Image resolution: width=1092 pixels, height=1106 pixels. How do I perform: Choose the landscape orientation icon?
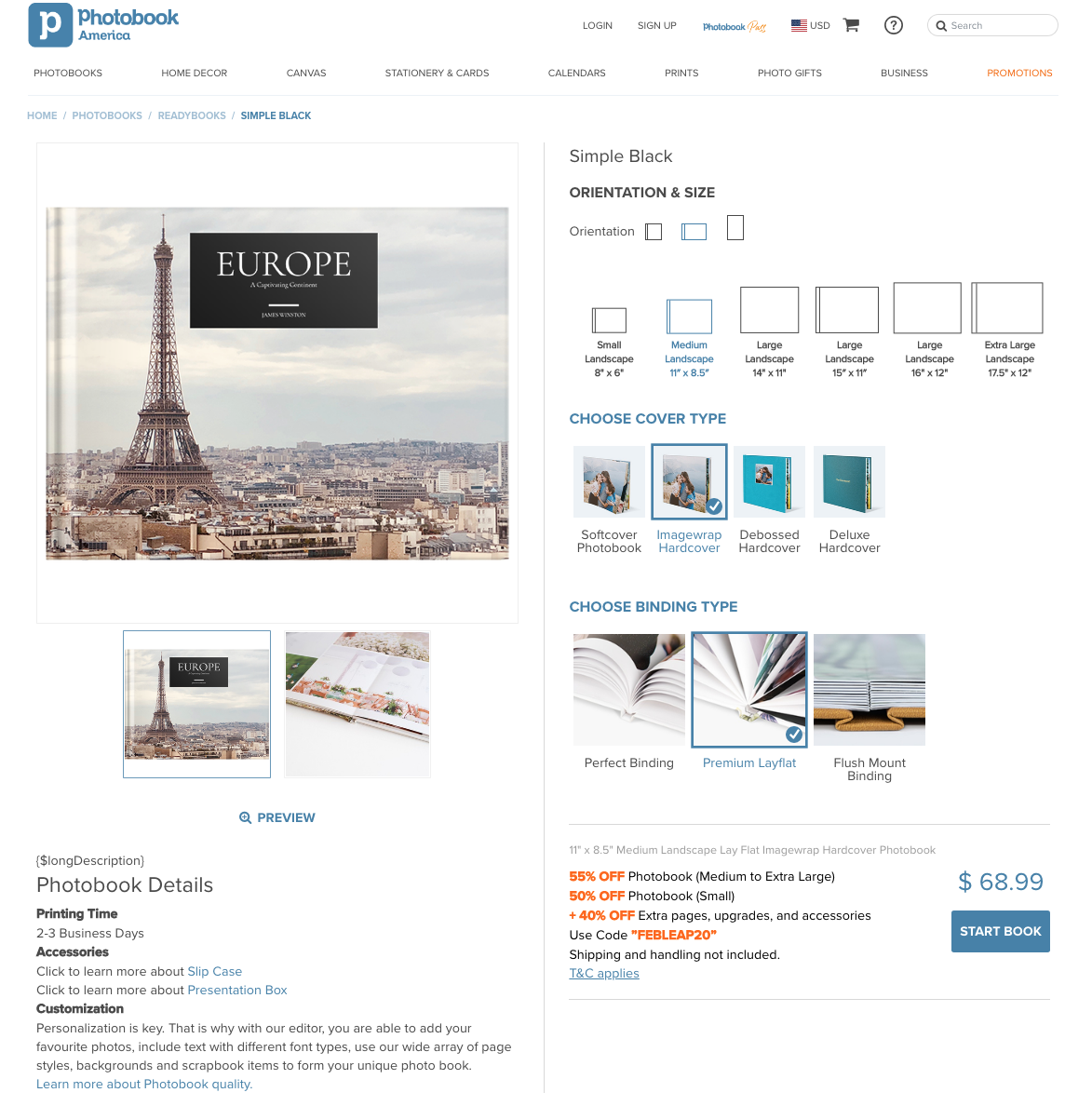point(694,232)
